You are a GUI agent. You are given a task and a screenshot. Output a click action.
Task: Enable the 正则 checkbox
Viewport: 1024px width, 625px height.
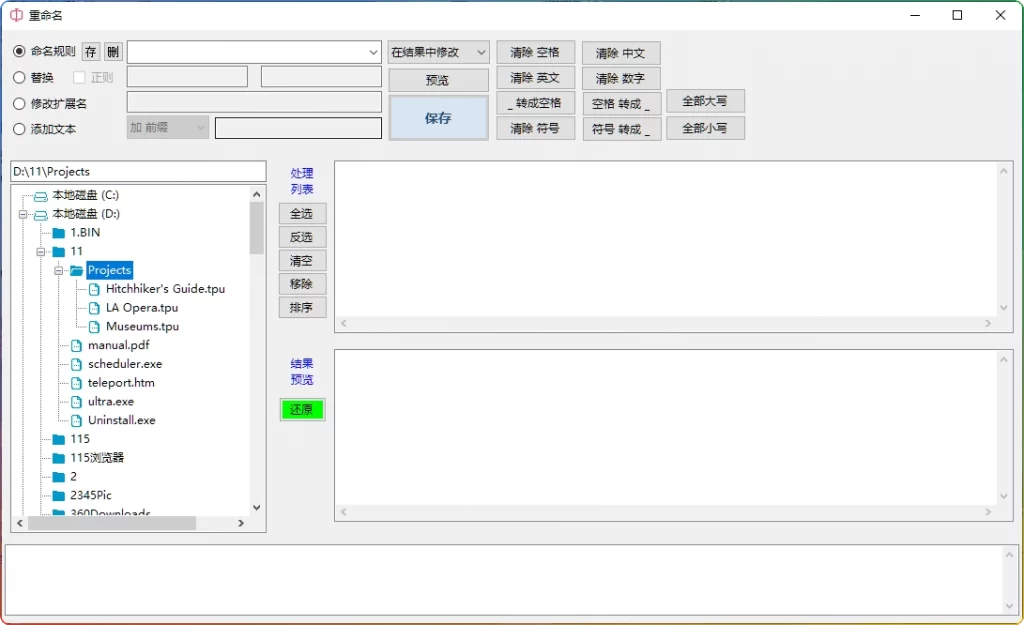tap(77, 75)
